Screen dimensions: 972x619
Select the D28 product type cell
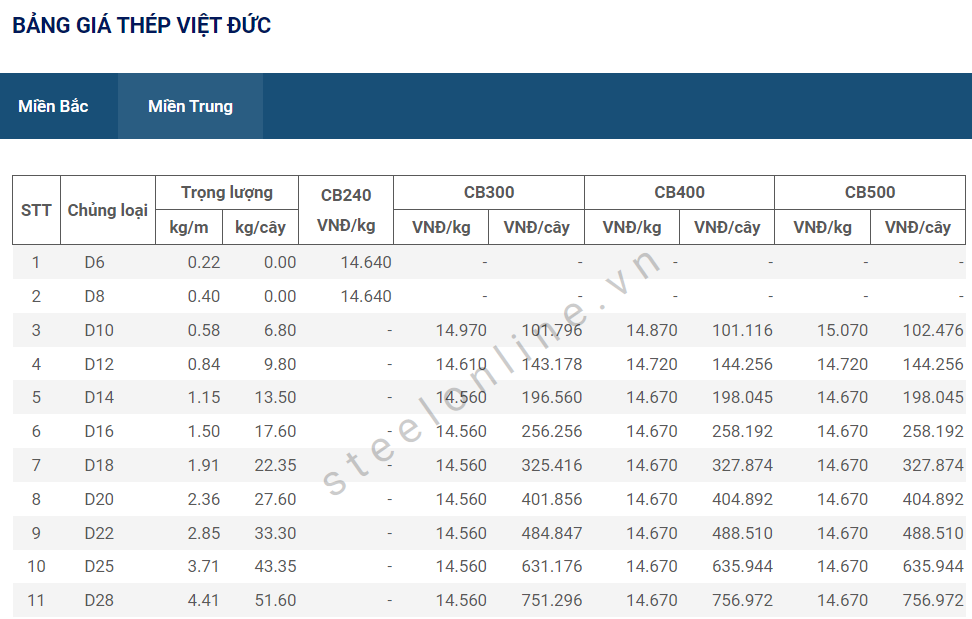(99, 600)
